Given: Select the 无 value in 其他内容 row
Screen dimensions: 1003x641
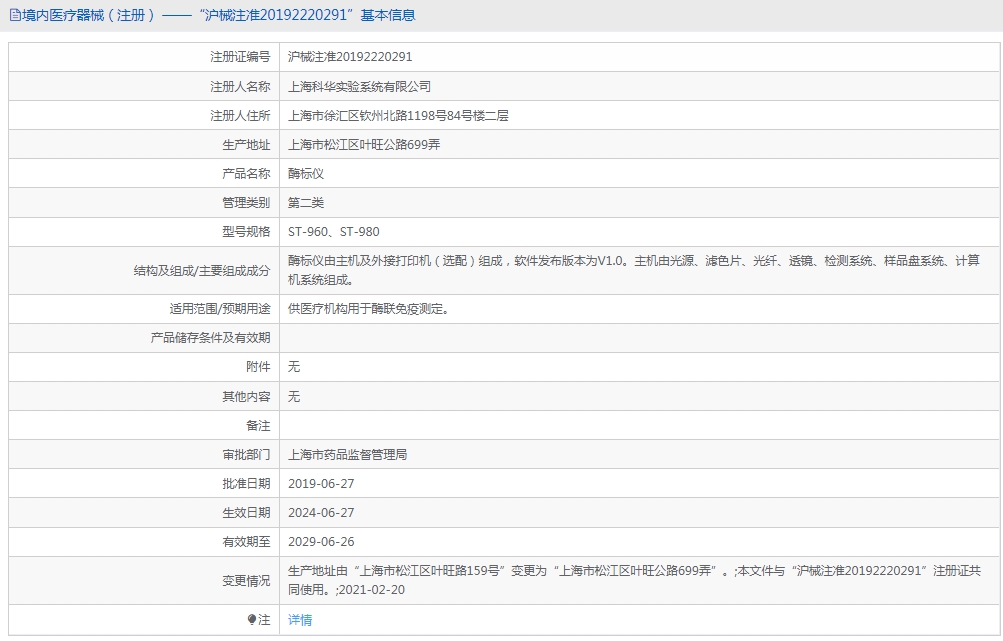Looking at the screenshot, I should pyautogui.click(x=294, y=397).
